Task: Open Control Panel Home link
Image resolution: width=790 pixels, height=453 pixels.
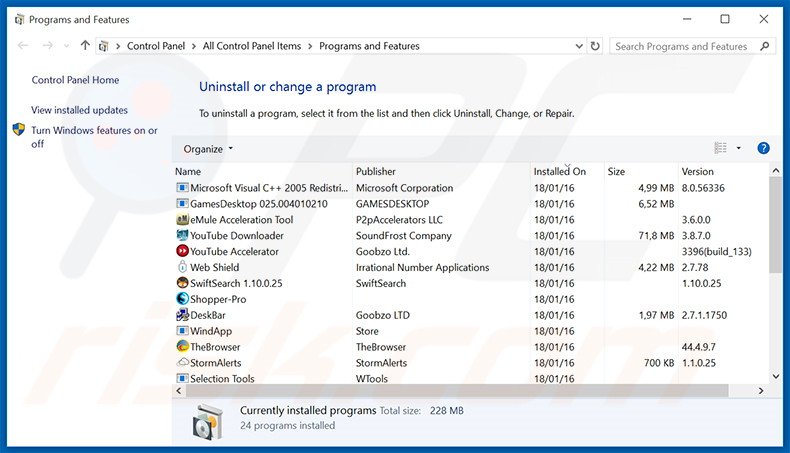Action: [75, 80]
